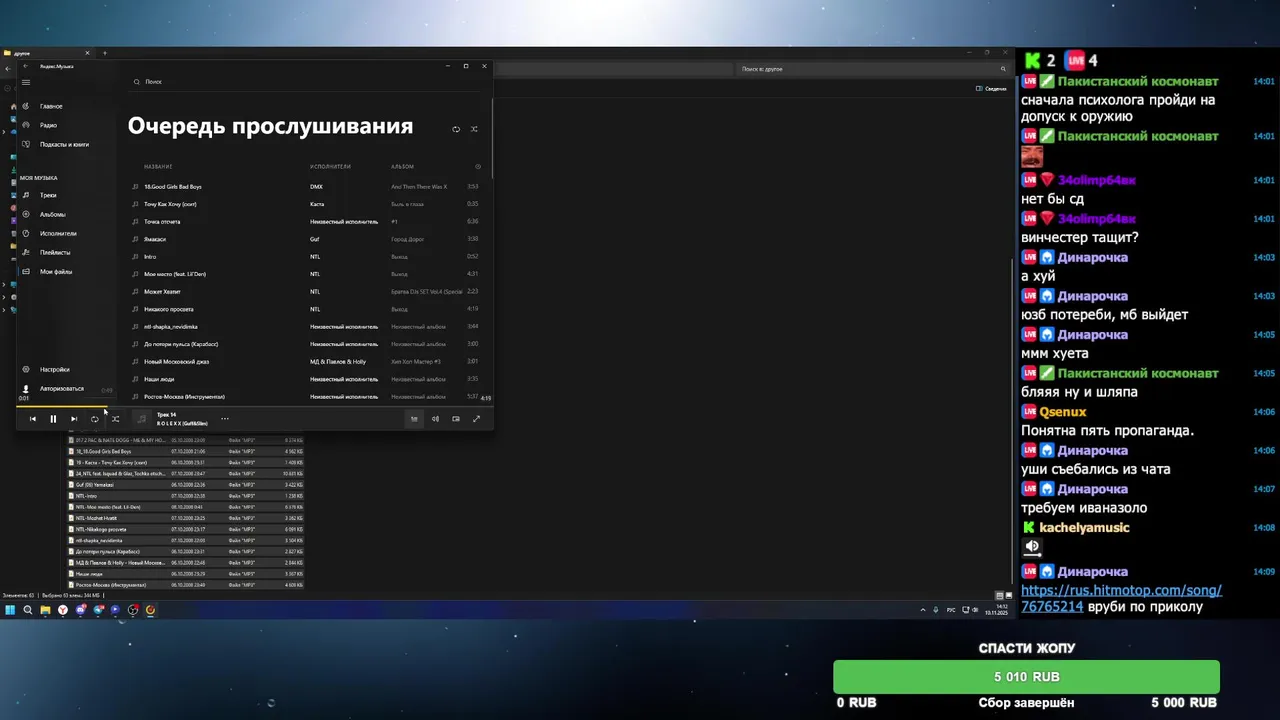
Task: Toggle repeat in player bar
Action: (x=95, y=419)
